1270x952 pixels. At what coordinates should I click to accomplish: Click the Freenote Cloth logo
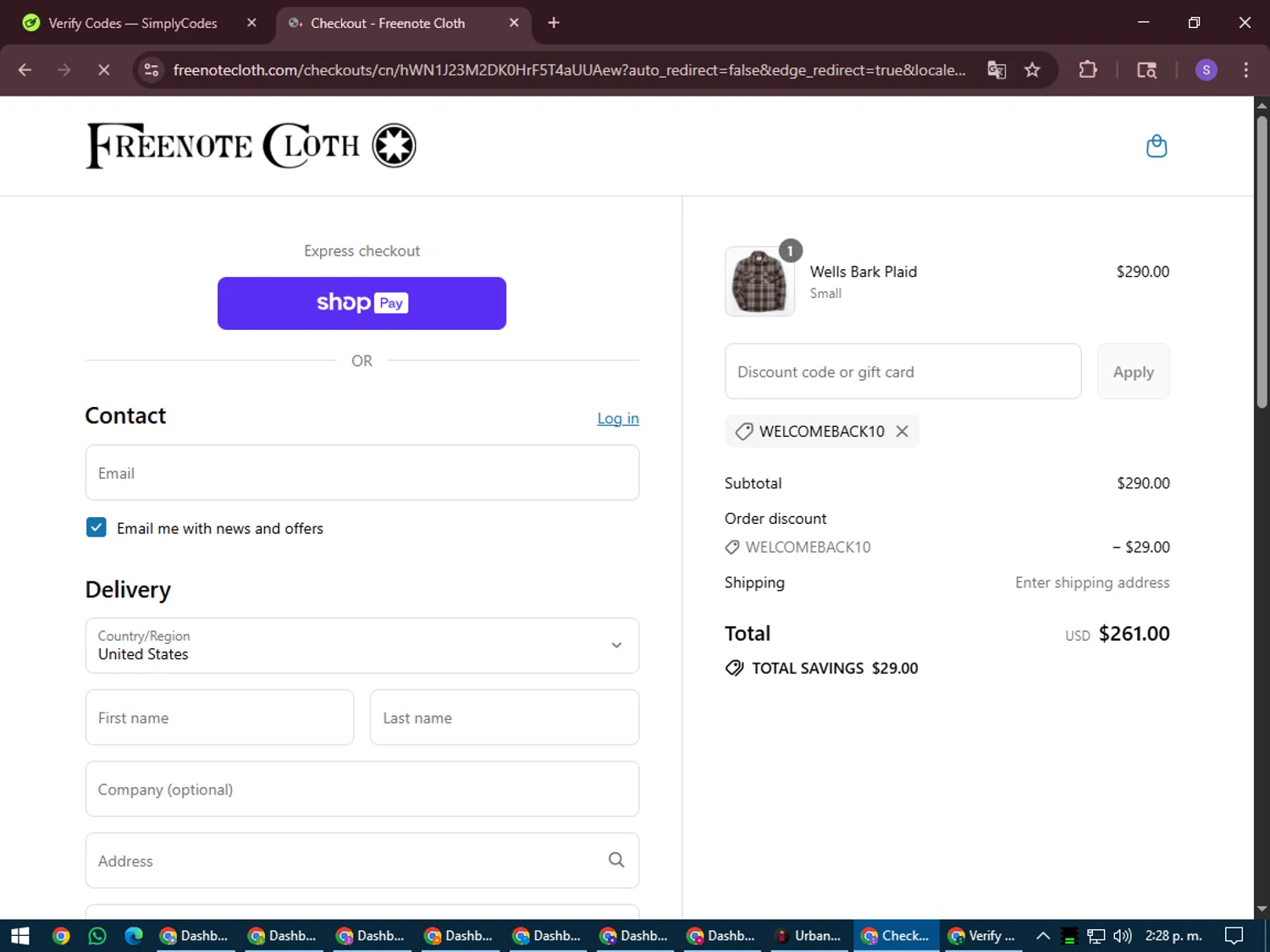tap(251, 146)
